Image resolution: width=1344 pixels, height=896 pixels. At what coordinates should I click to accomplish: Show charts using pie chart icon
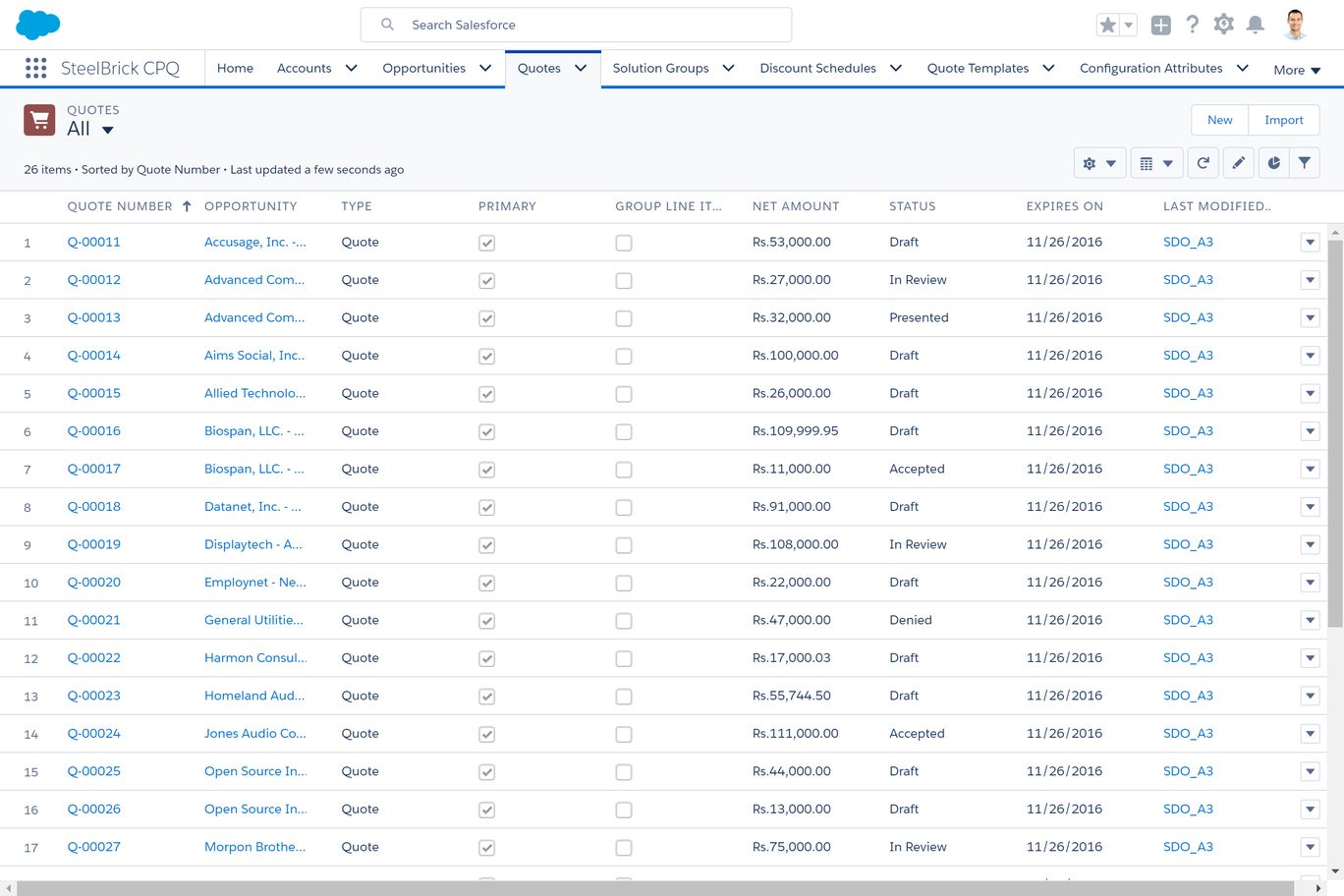tap(1273, 163)
